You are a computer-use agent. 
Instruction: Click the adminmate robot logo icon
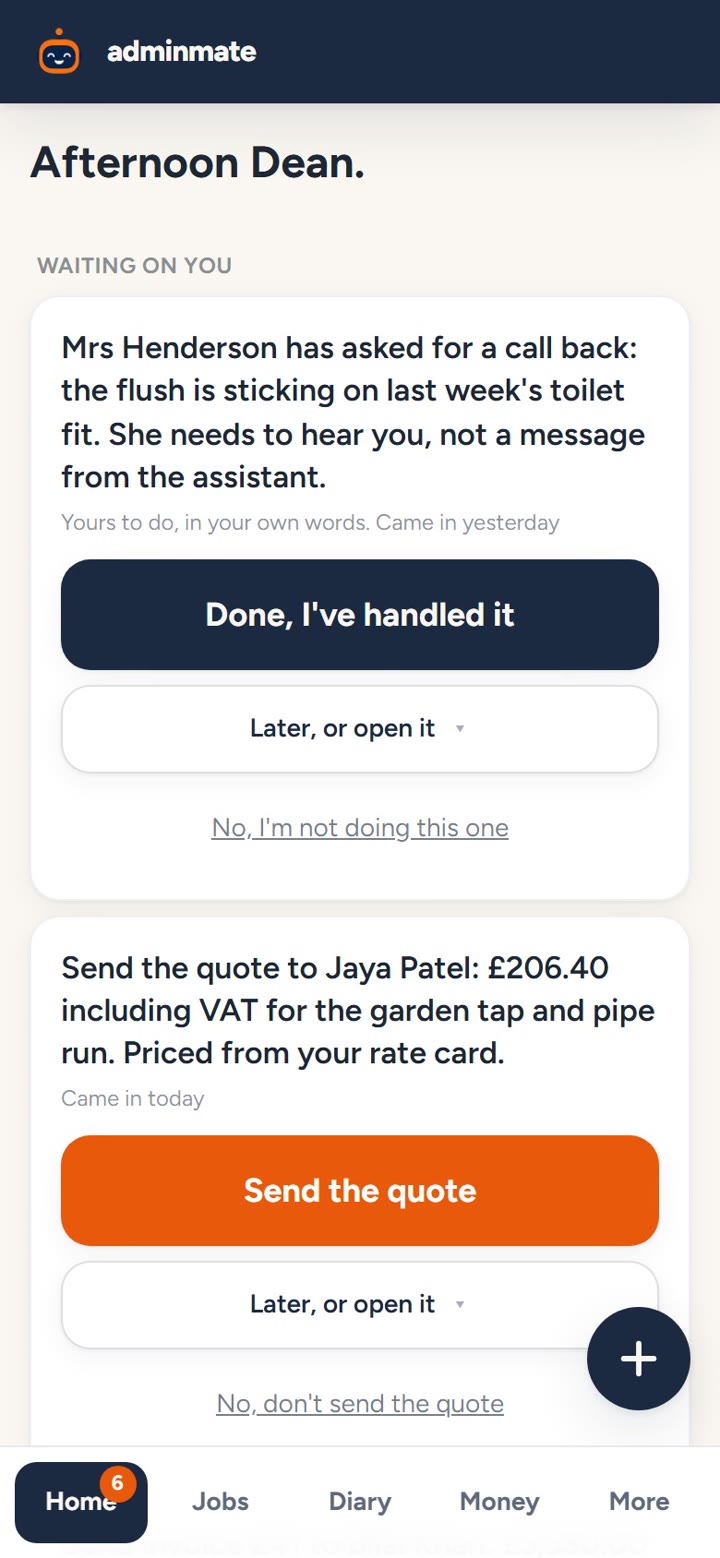tap(59, 51)
